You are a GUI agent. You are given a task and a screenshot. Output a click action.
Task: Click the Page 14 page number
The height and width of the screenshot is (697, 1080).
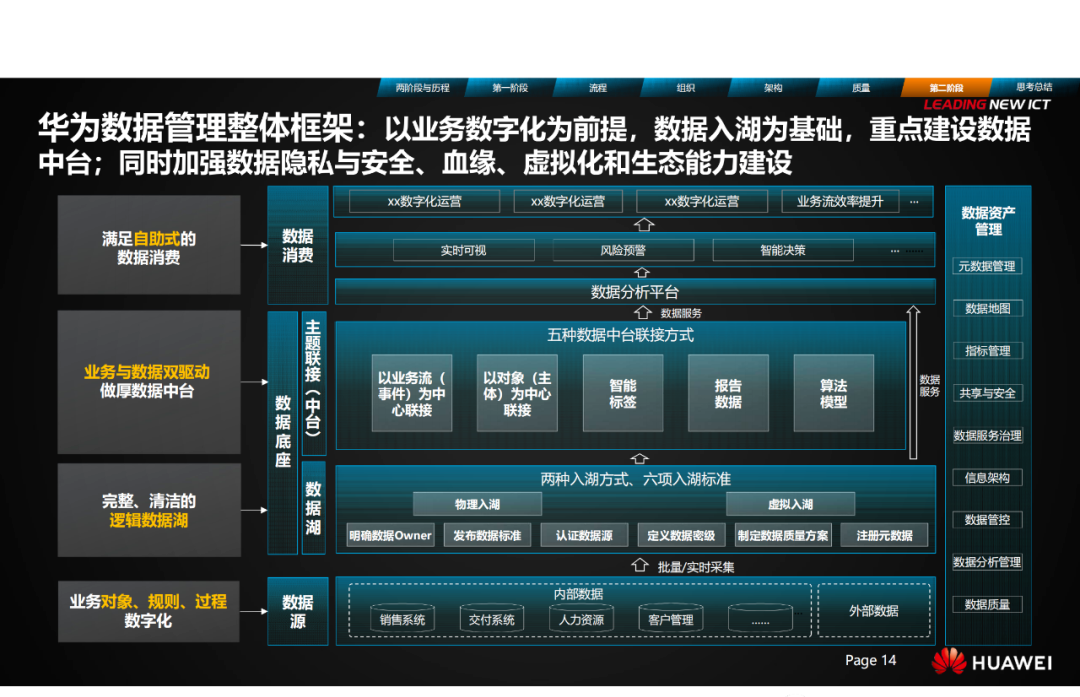pyautogui.click(x=870, y=660)
